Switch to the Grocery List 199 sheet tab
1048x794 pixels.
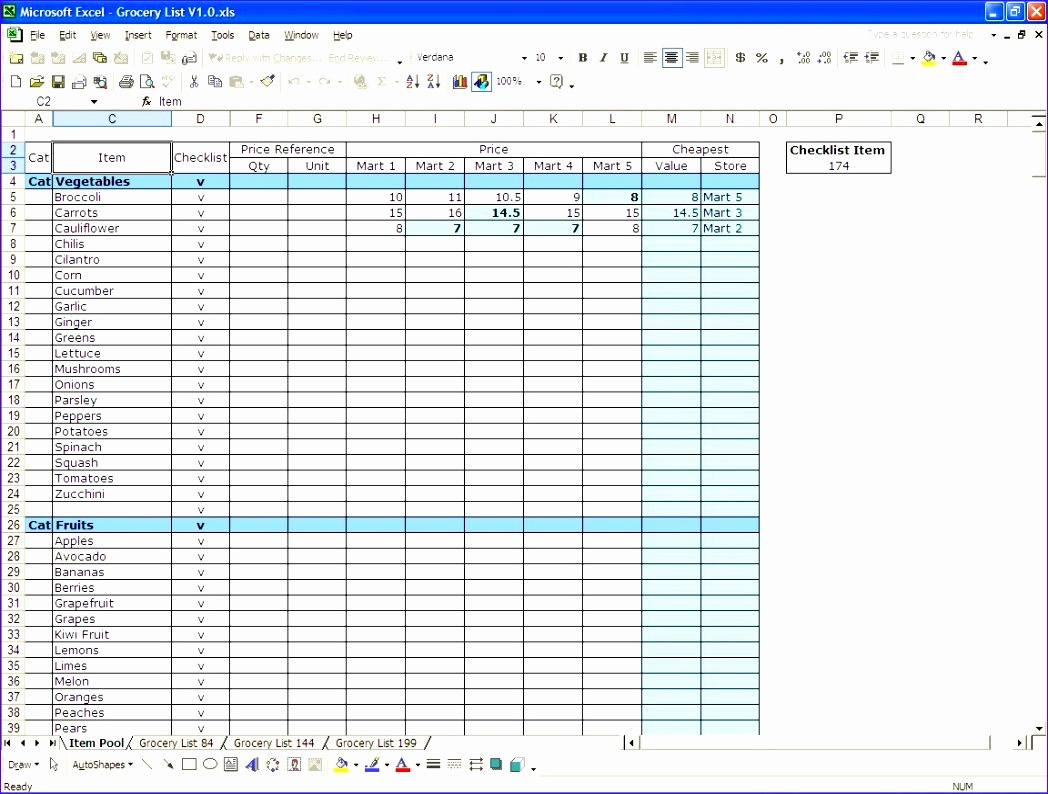(x=376, y=743)
